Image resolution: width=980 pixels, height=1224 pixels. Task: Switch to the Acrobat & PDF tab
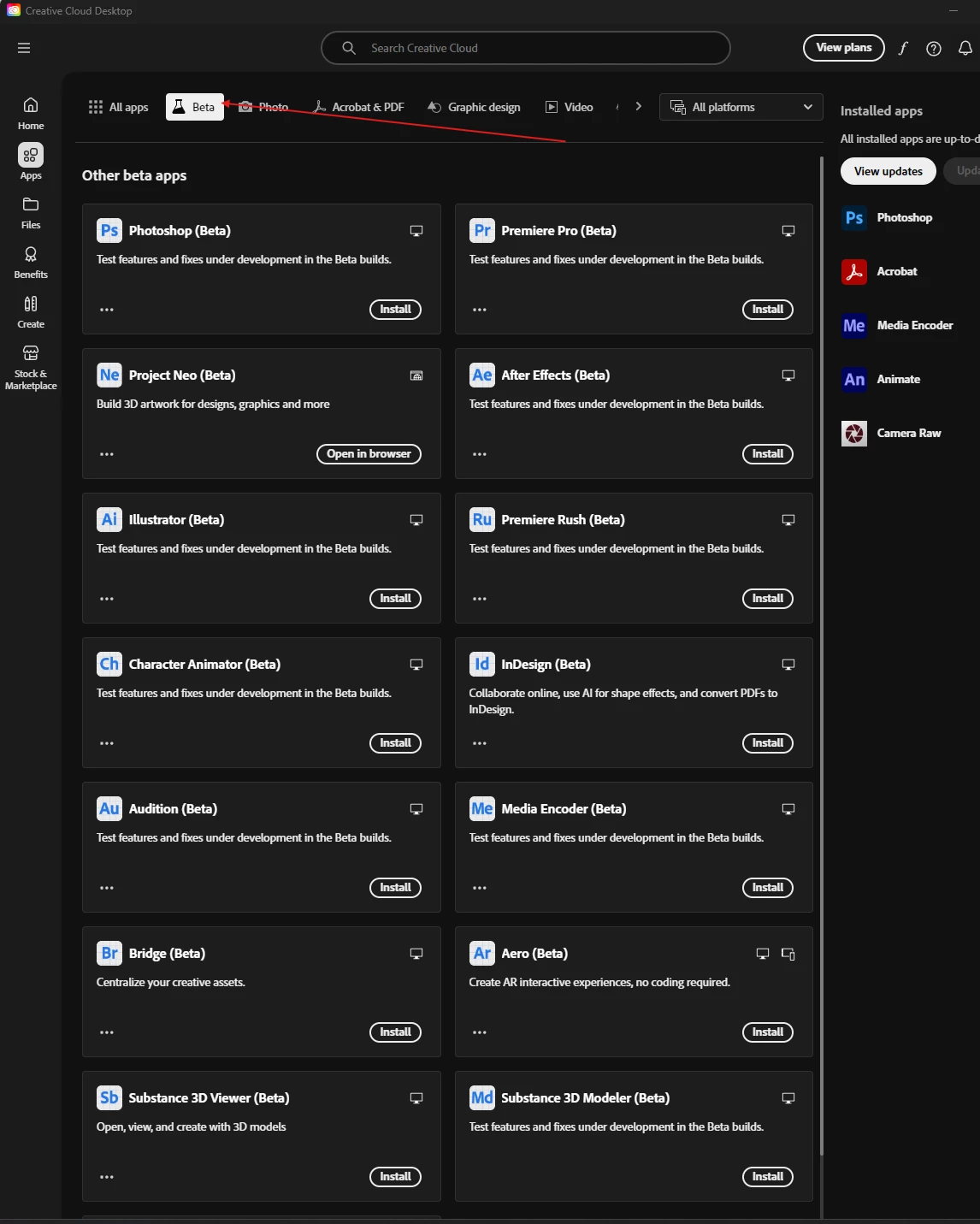pyautogui.click(x=358, y=107)
